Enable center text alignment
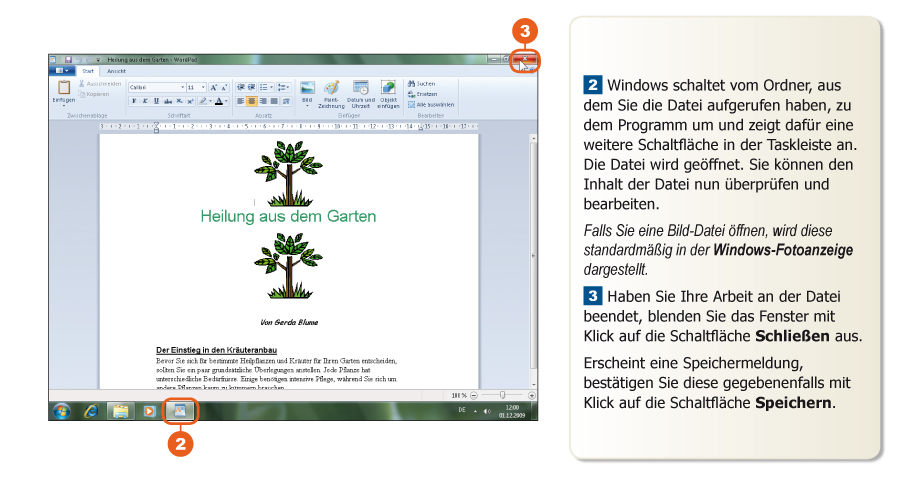Screen dimensions: 900x480 click(252, 101)
